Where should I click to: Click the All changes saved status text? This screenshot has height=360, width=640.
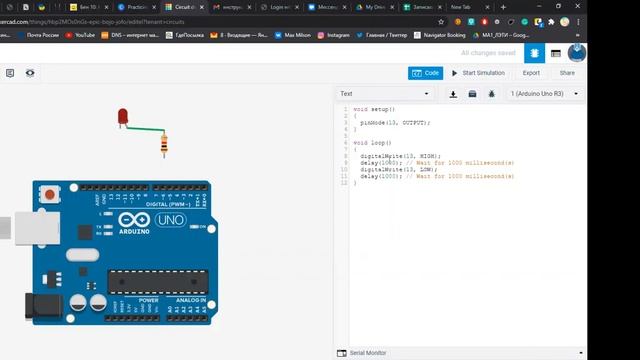pos(488,53)
